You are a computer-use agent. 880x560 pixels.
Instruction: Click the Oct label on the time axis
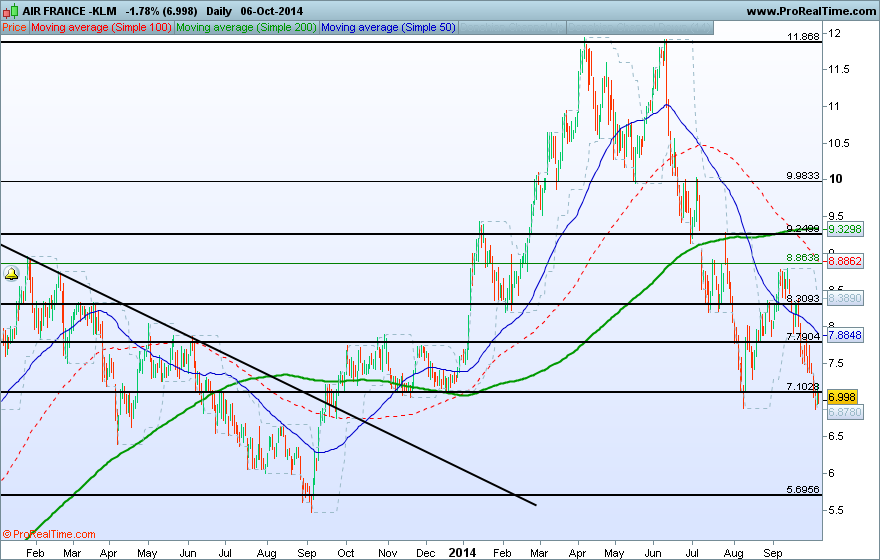(x=346, y=553)
